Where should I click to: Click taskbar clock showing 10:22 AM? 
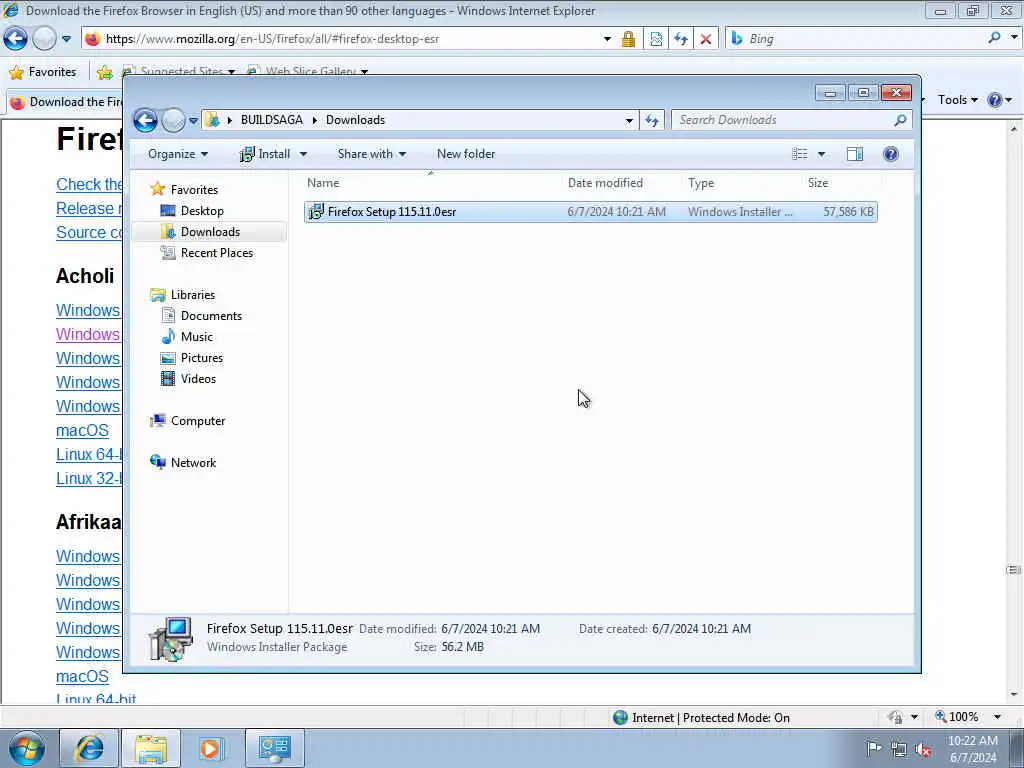[972, 749]
